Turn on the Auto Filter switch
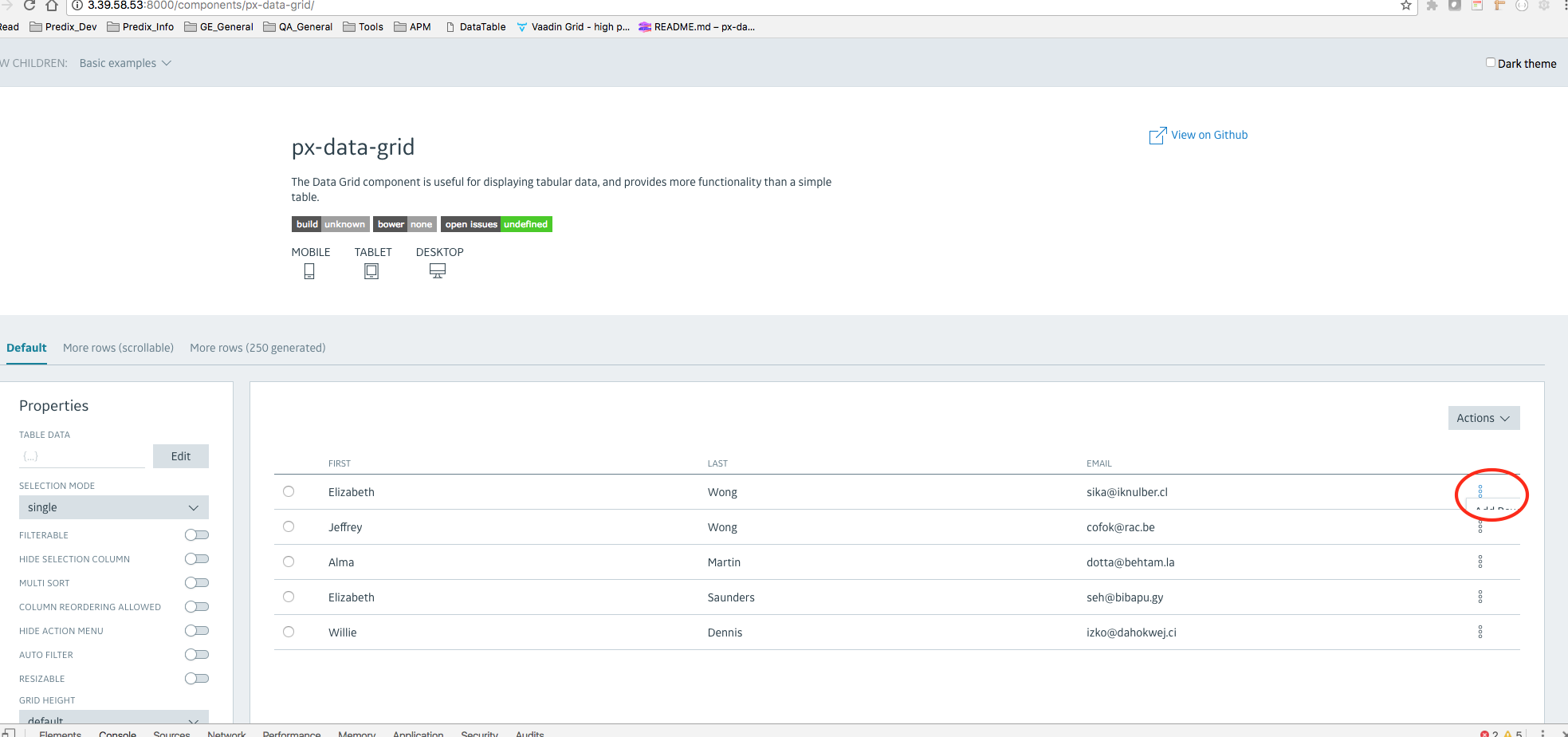Screen dimensions: 1568x737 [197, 655]
